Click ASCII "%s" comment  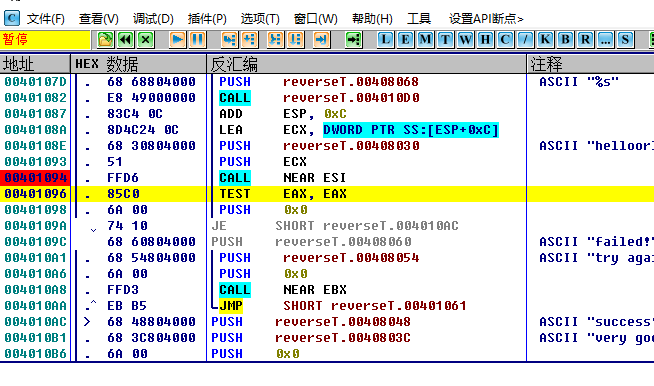pos(579,82)
